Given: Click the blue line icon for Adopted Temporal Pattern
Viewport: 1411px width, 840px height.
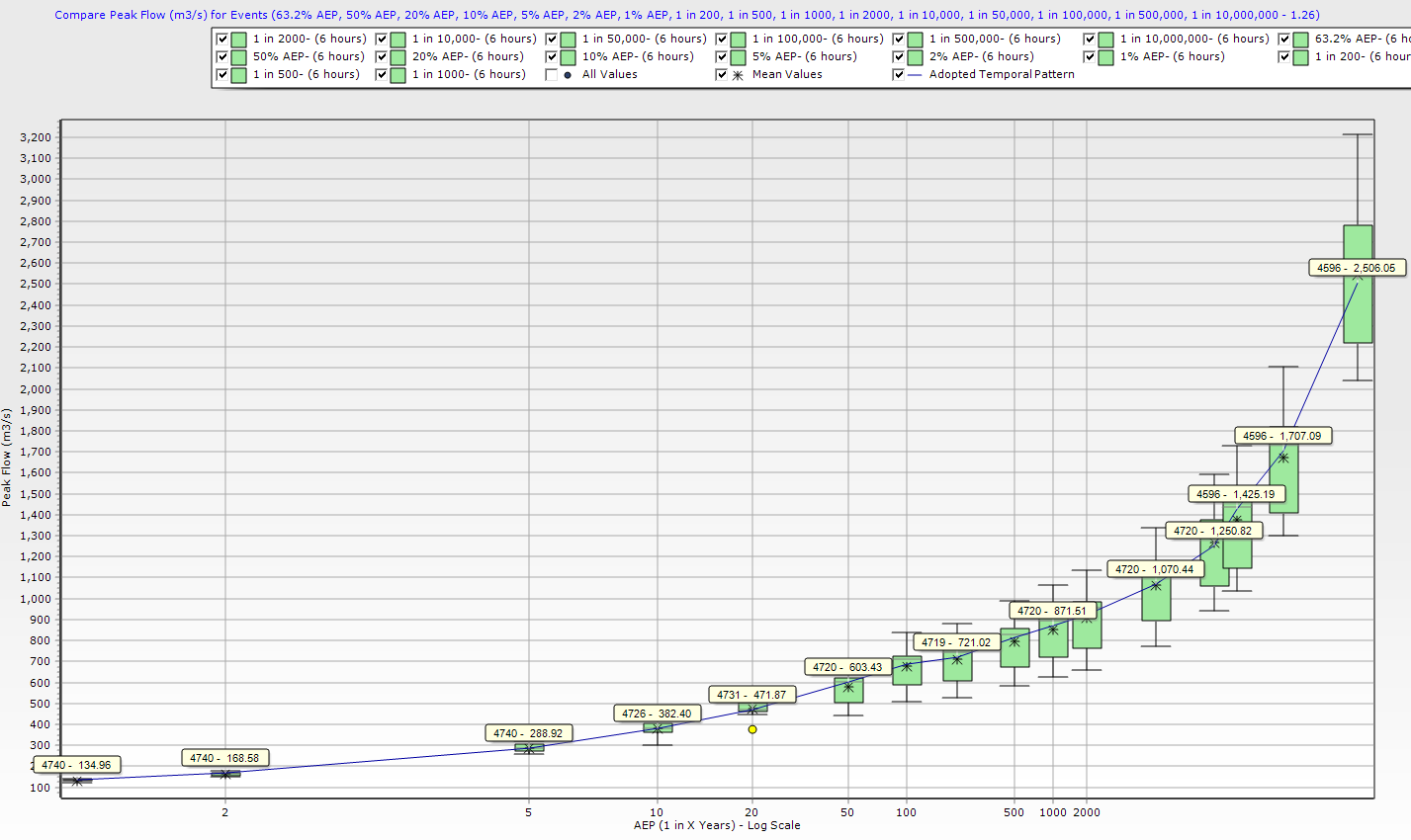Looking at the screenshot, I should tap(917, 73).
